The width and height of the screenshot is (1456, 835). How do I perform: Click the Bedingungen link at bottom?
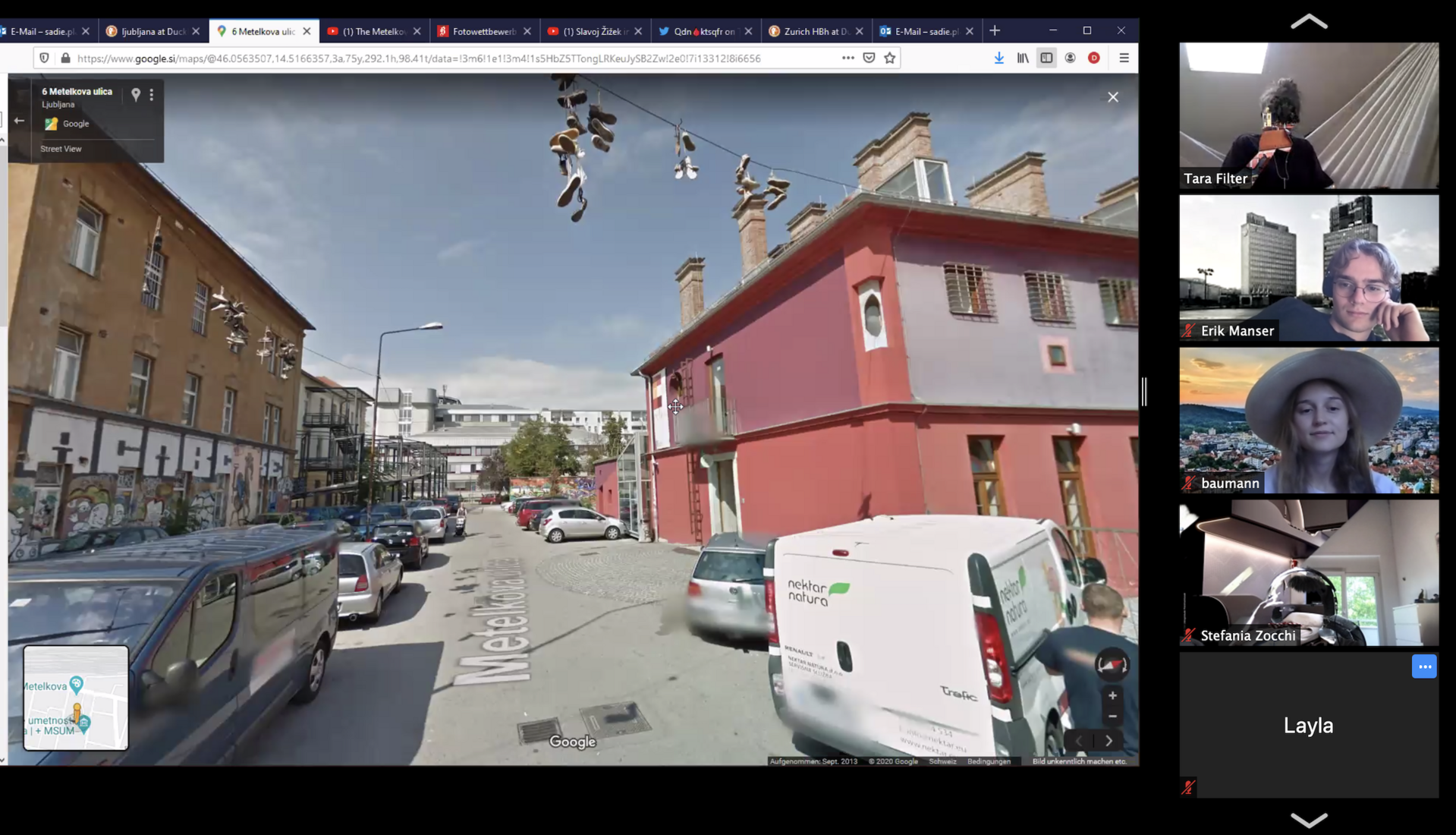(988, 761)
